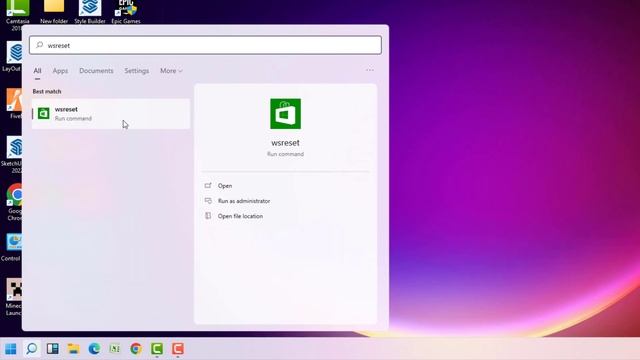This screenshot has height=360, width=640.
Task: Select the New folder desktop icon
Action: (54, 12)
